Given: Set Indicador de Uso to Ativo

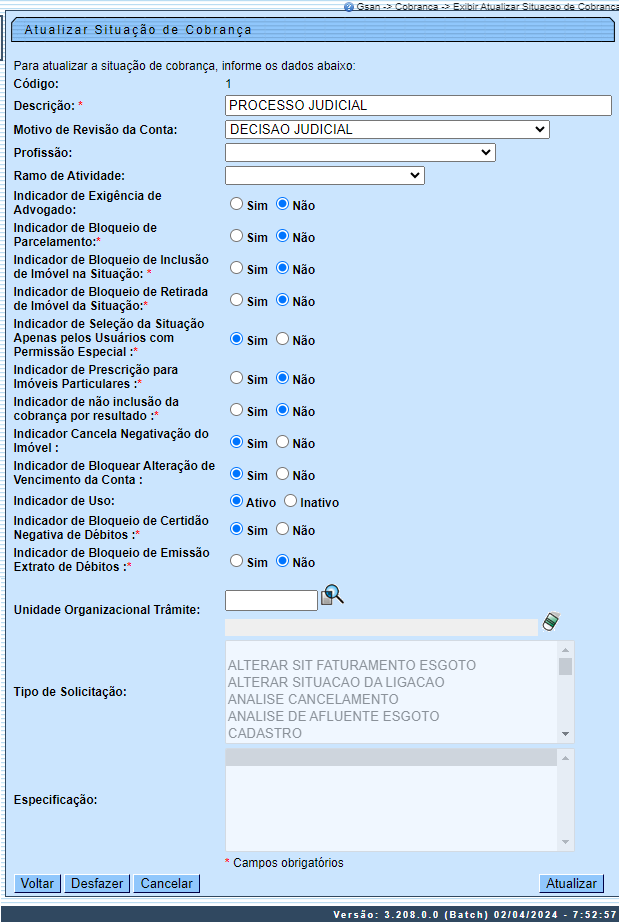Looking at the screenshot, I should point(236,502).
